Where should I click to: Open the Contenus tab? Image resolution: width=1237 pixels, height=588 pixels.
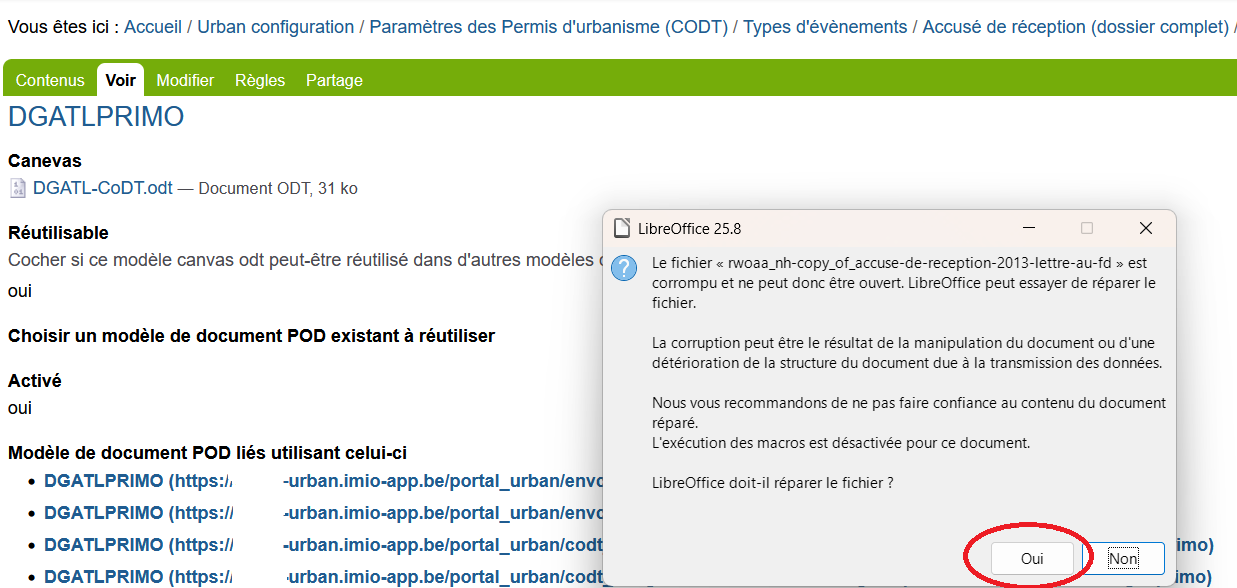(50, 80)
